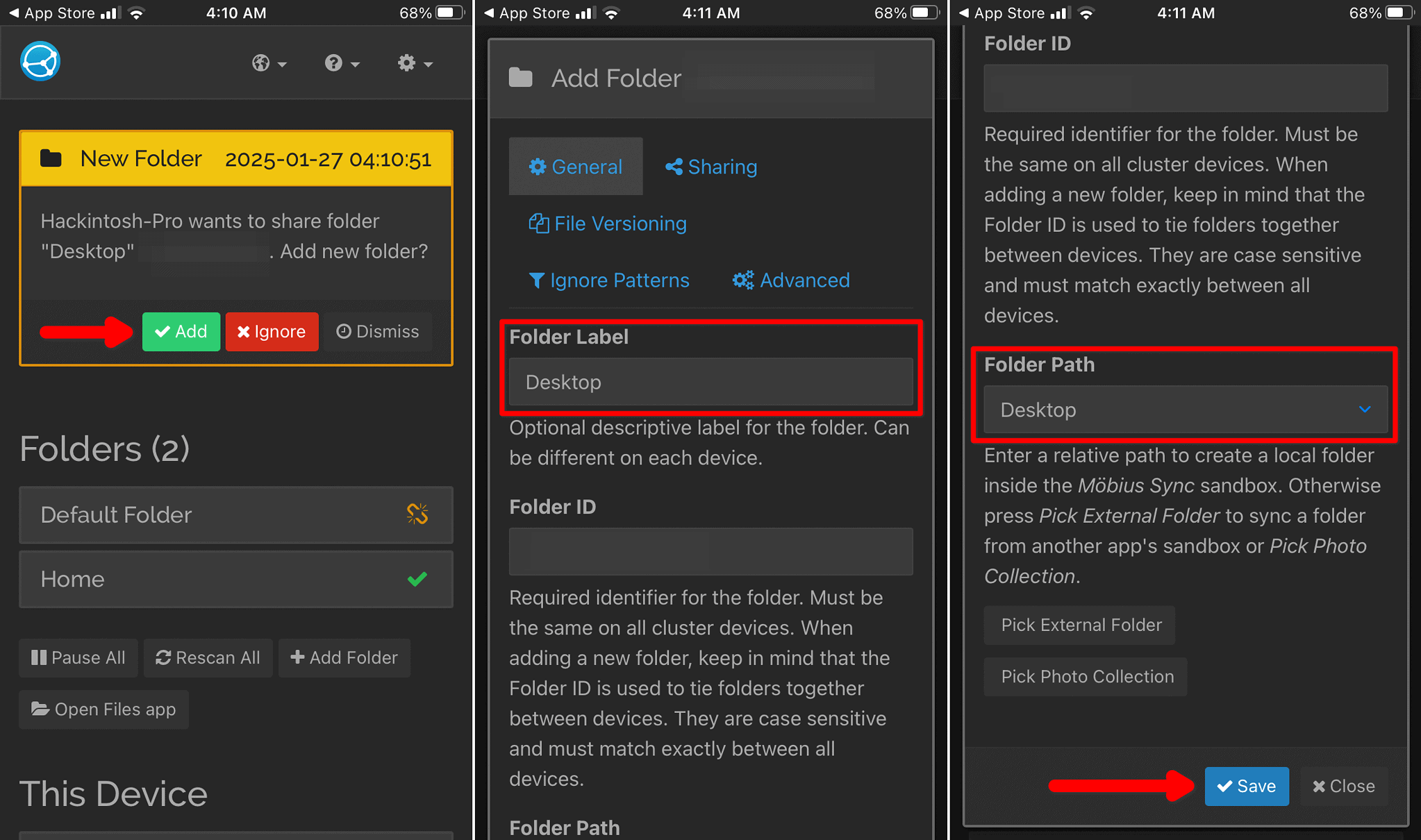This screenshot has width=1421, height=840.
Task: Click the Default Folder unlinked status icon
Action: coord(417,514)
